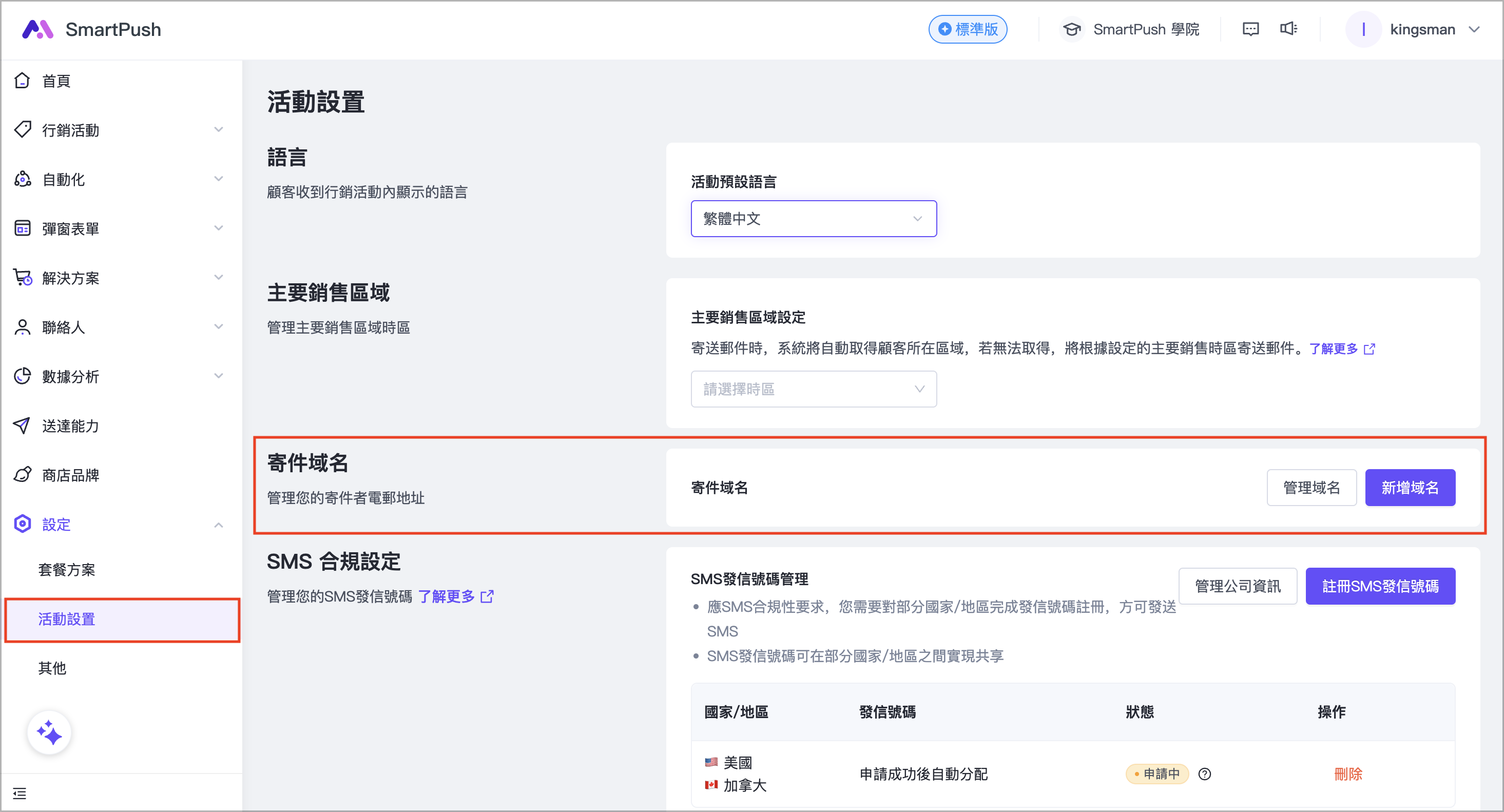
Task: Open the AI sparkle assistant button
Action: (x=49, y=732)
